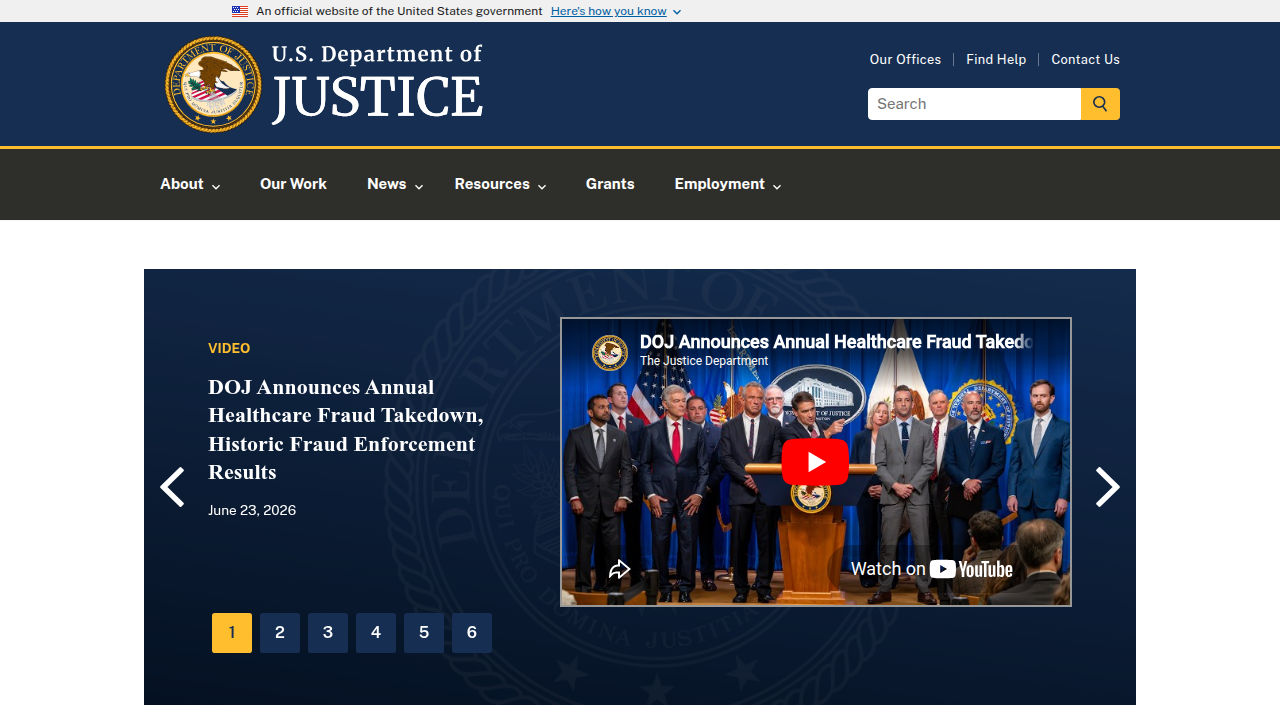Click the US flag icon in banner
The width and height of the screenshot is (1280, 720).
tap(240, 11)
